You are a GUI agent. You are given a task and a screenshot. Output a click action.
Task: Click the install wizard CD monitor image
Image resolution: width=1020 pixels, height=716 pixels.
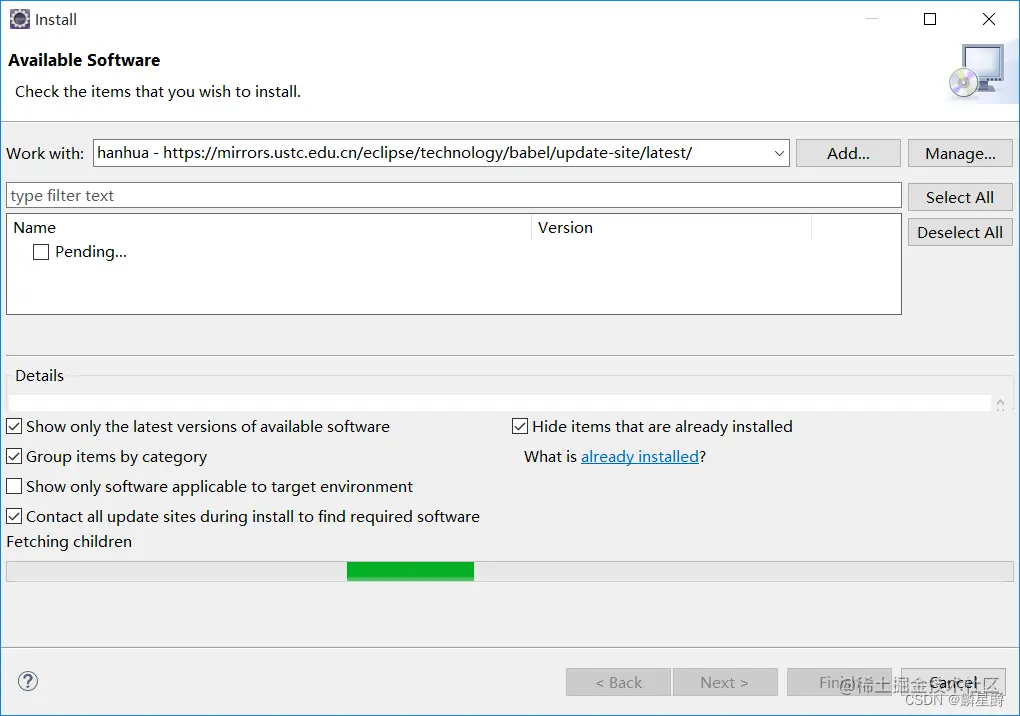(978, 72)
